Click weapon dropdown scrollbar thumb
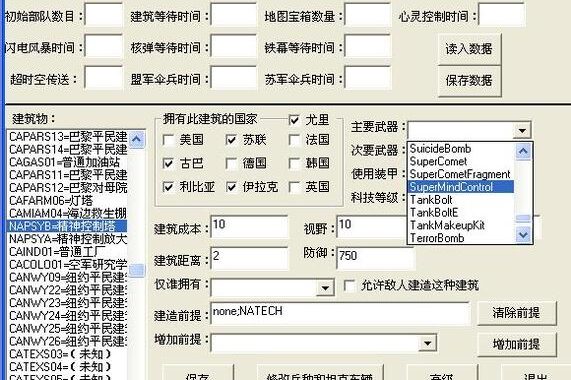Image resolution: width=571 pixels, height=380 pixels. point(523,218)
